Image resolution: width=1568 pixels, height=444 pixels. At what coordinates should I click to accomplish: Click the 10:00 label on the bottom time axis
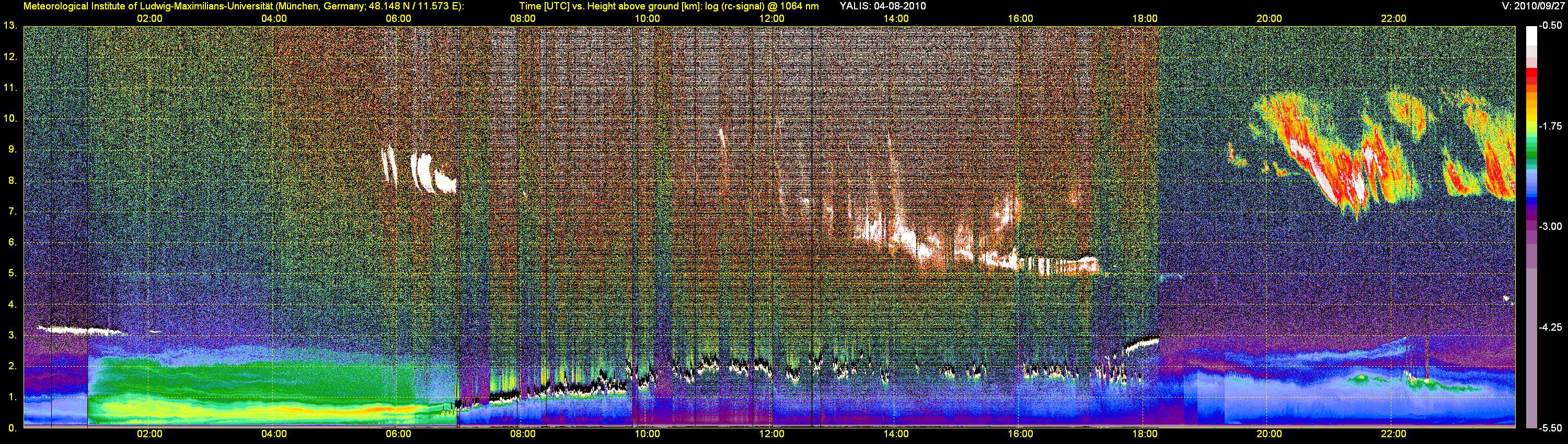tap(647, 434)
